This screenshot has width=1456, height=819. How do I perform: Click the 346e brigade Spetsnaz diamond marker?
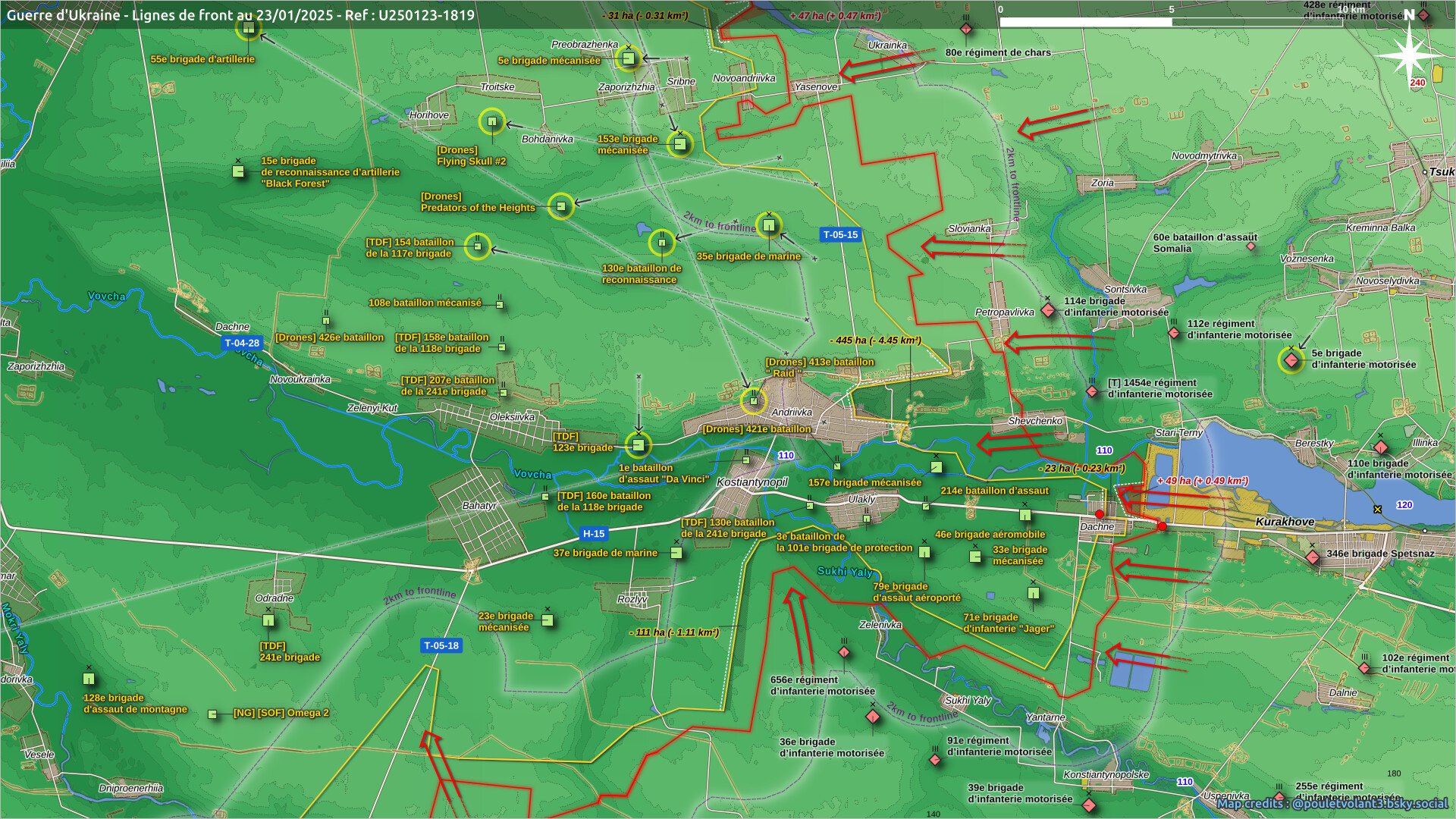click(1313, 557)
